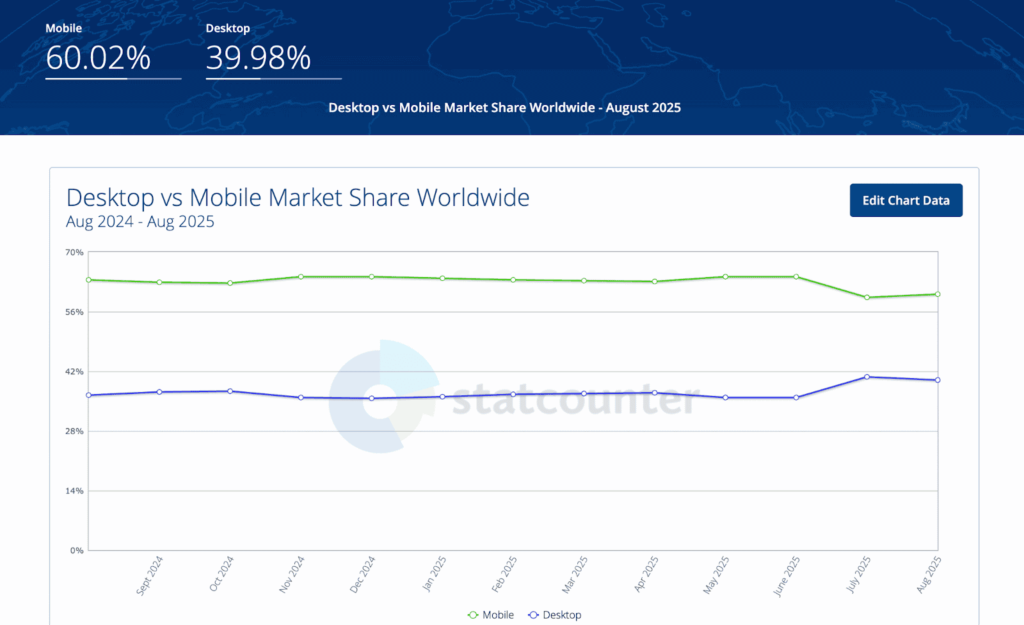Pick the Mobile data point for Aug 2025
The width and height of the screenshot is (1024, 625).
[x=938, y=294]
